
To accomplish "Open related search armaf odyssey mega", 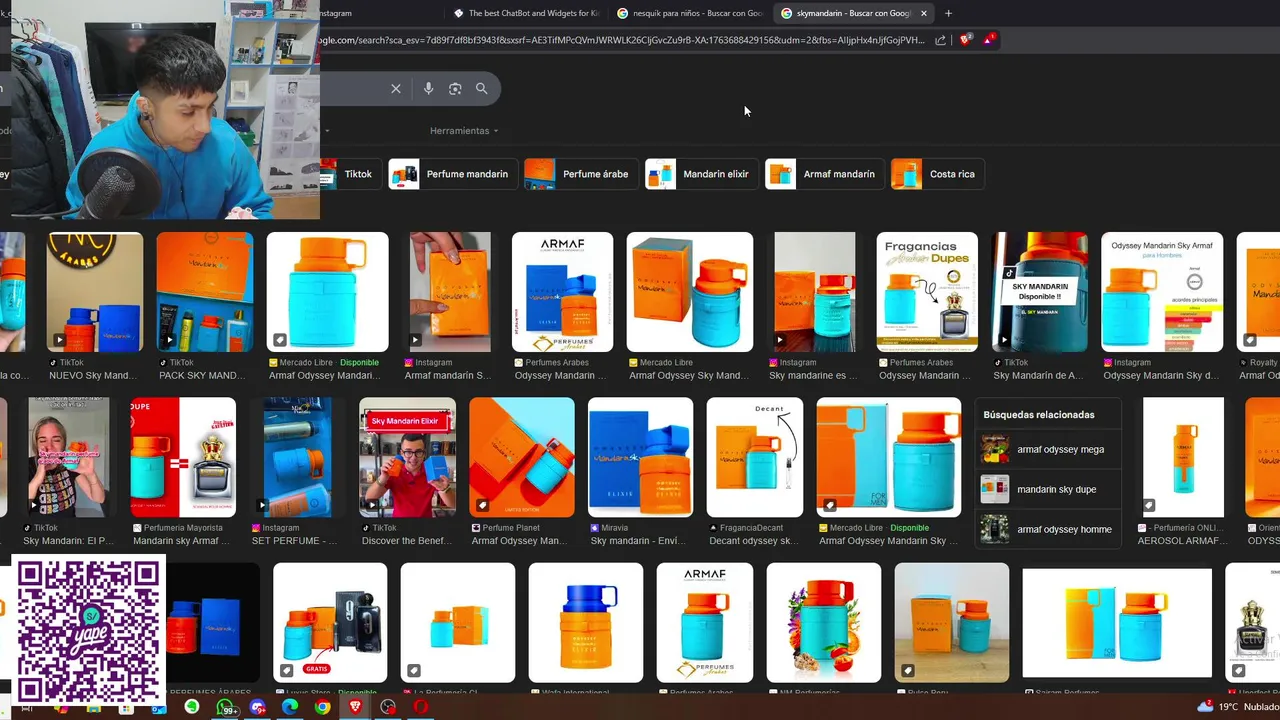I will click(1048, 449).
